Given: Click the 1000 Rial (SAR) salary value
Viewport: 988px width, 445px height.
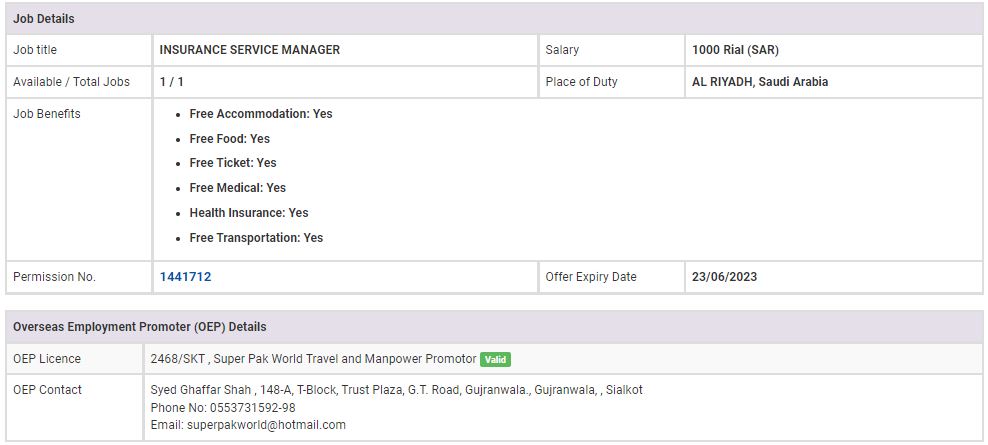Looking at the screenshot, I should click(x=735, y=50).
